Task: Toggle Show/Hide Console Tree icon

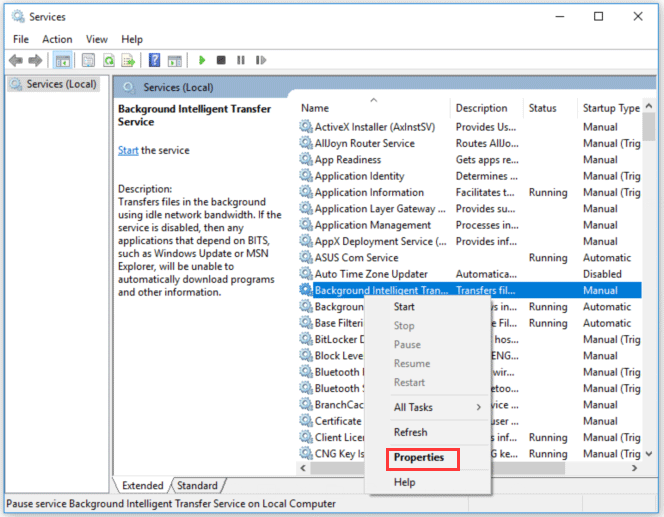Action: click(x=63, y=61)
